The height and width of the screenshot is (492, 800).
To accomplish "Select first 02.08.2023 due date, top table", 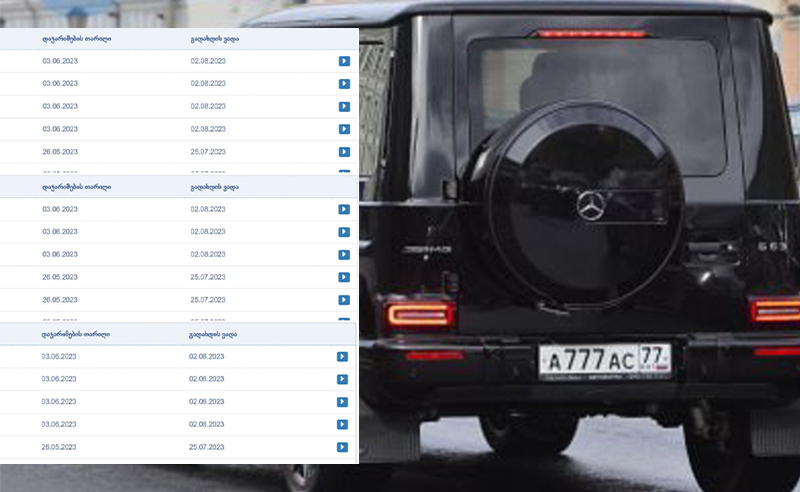I will [x=208, y=61].
